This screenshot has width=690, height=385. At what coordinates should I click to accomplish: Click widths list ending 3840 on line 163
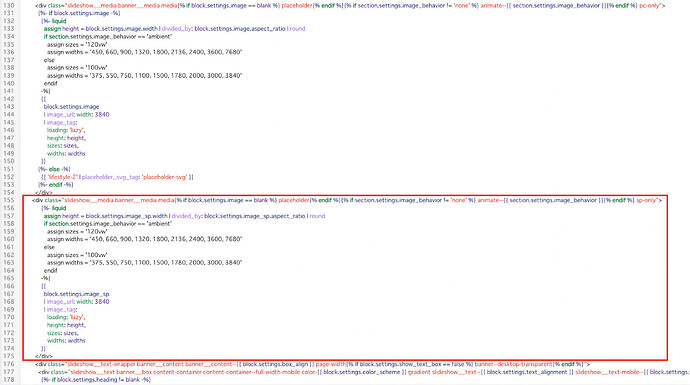(145, 263)
